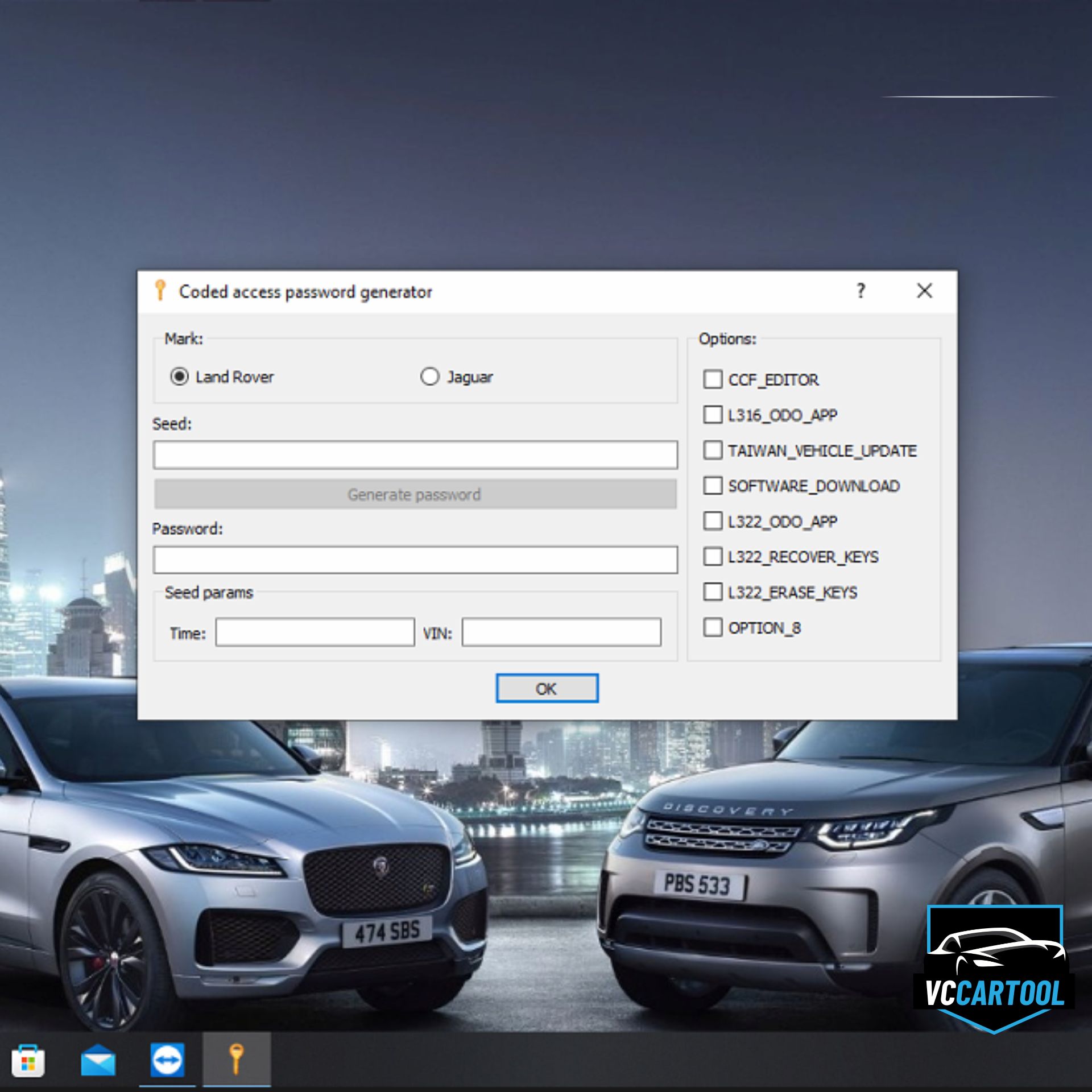Open the Mail app taskbar icon
The image size is (1092, 1092).
point(98,1060)
